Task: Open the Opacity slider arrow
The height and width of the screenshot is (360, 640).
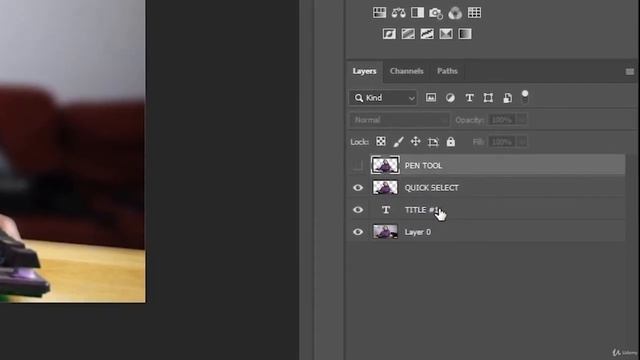Action: point(521,120)
